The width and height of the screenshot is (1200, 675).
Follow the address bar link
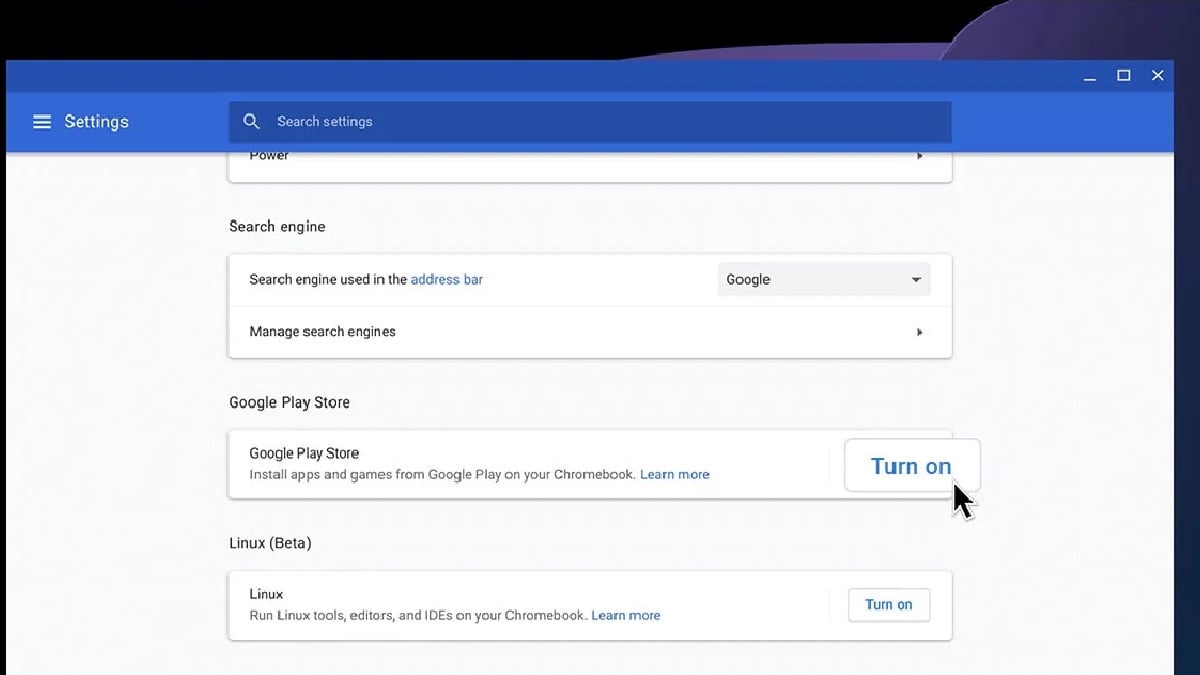coord(447,280)
